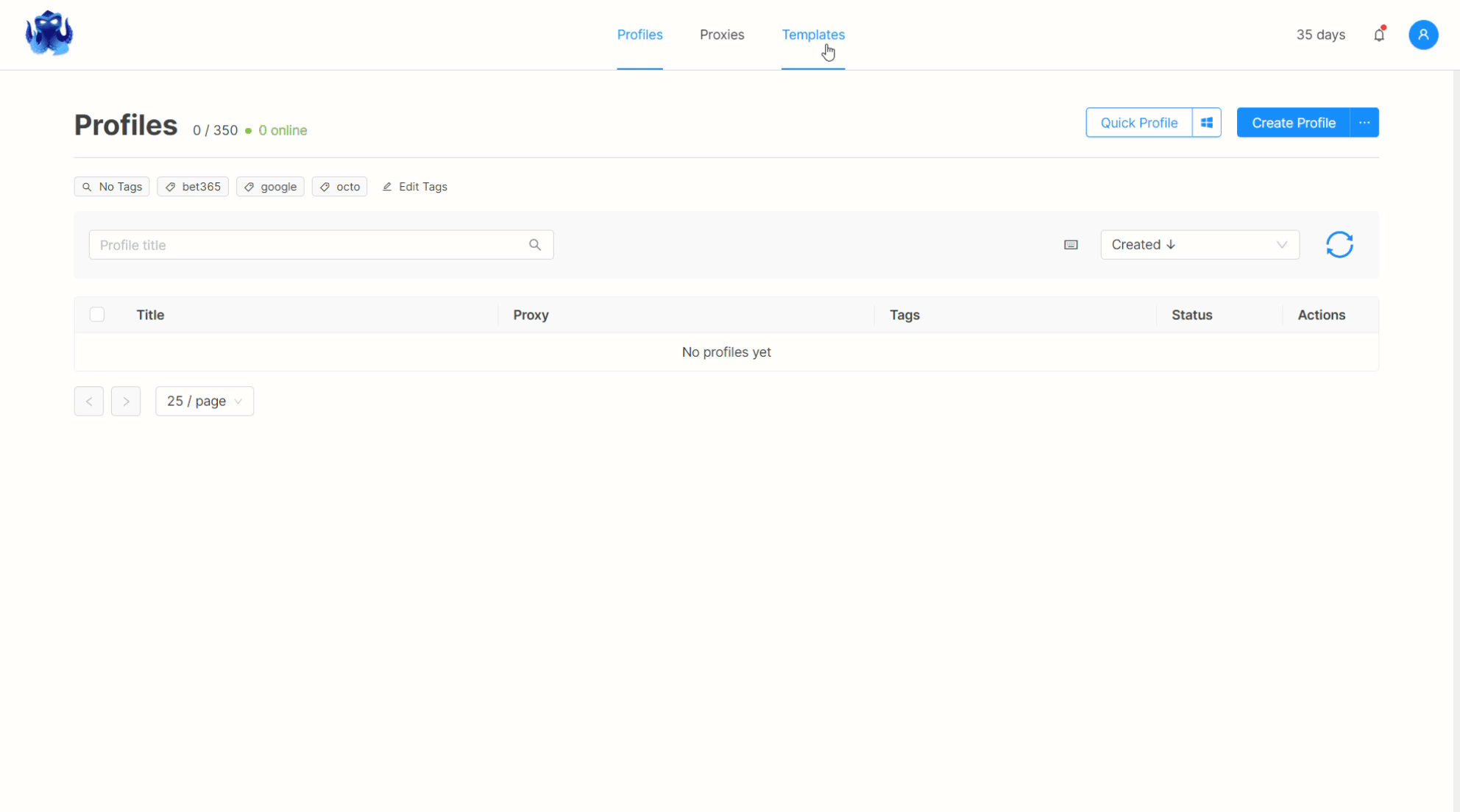Go to next page arrow
The height and width of the screenshot is (812, 1460).
(x=126, y=402)
